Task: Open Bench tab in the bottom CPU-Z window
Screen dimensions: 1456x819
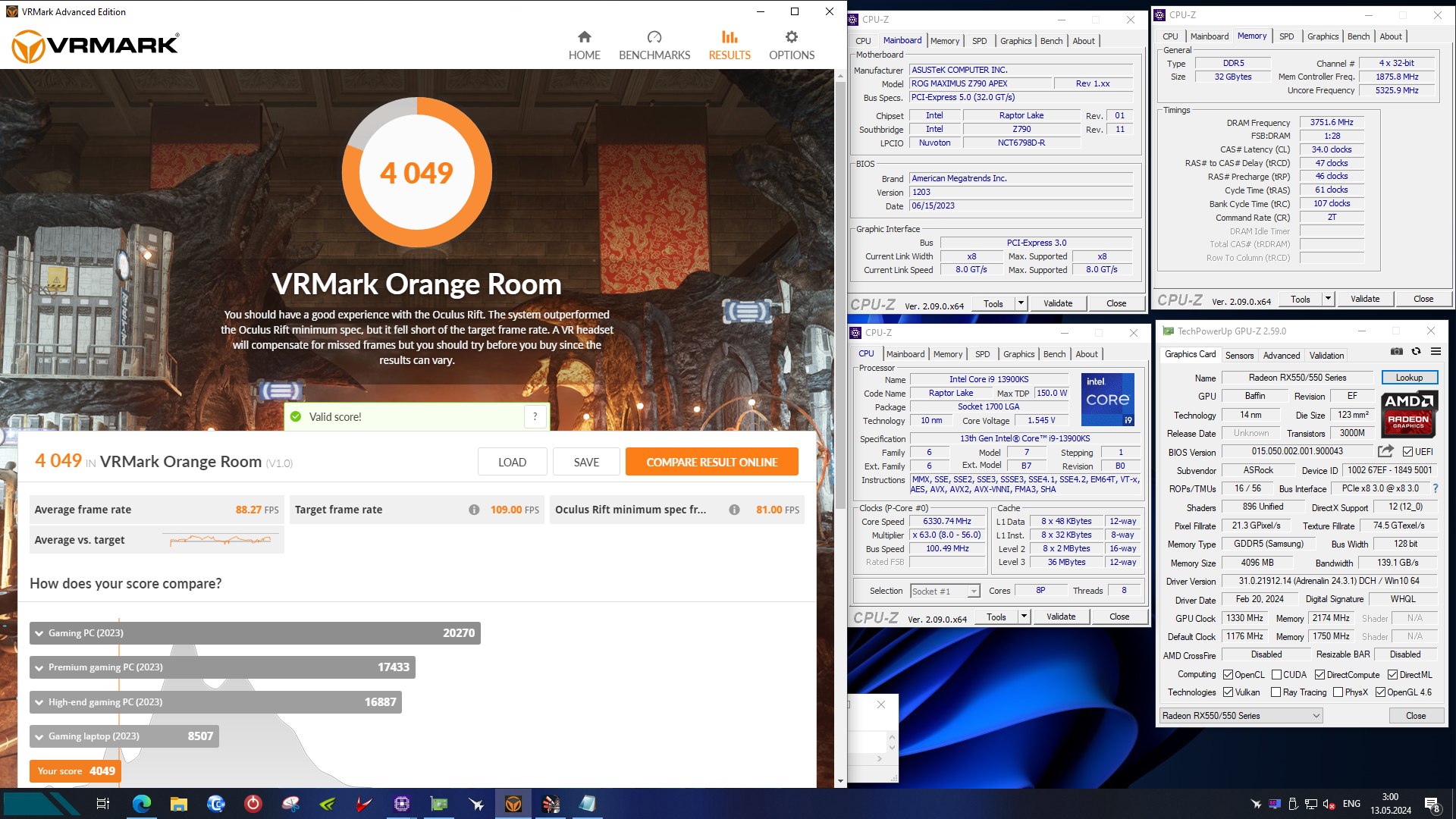Action: [1054, 354]
